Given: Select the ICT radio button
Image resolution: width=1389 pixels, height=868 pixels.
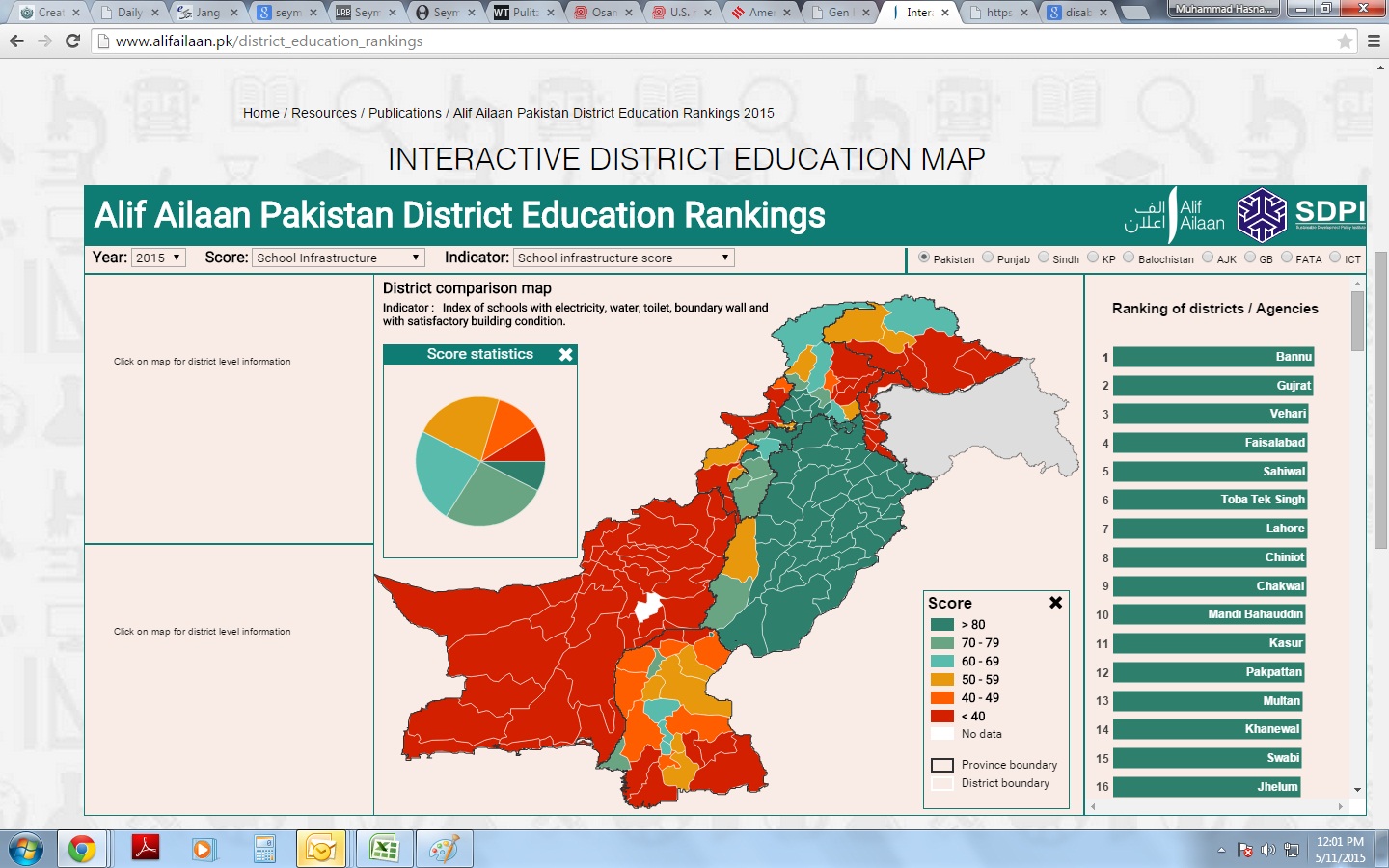Looking at the screenshot, I should click(x=1335, y=258).
